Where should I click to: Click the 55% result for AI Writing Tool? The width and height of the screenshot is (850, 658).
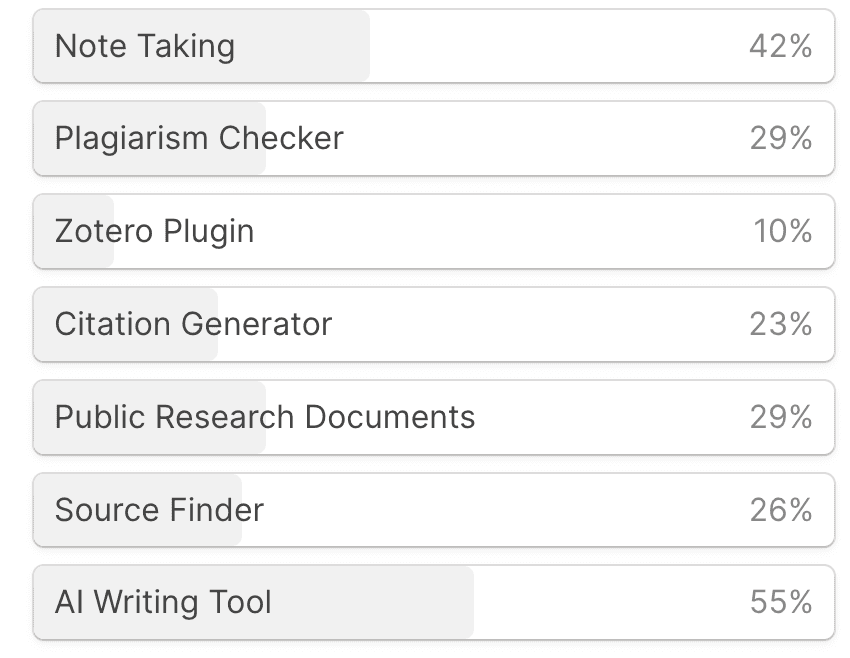[780, 603]
